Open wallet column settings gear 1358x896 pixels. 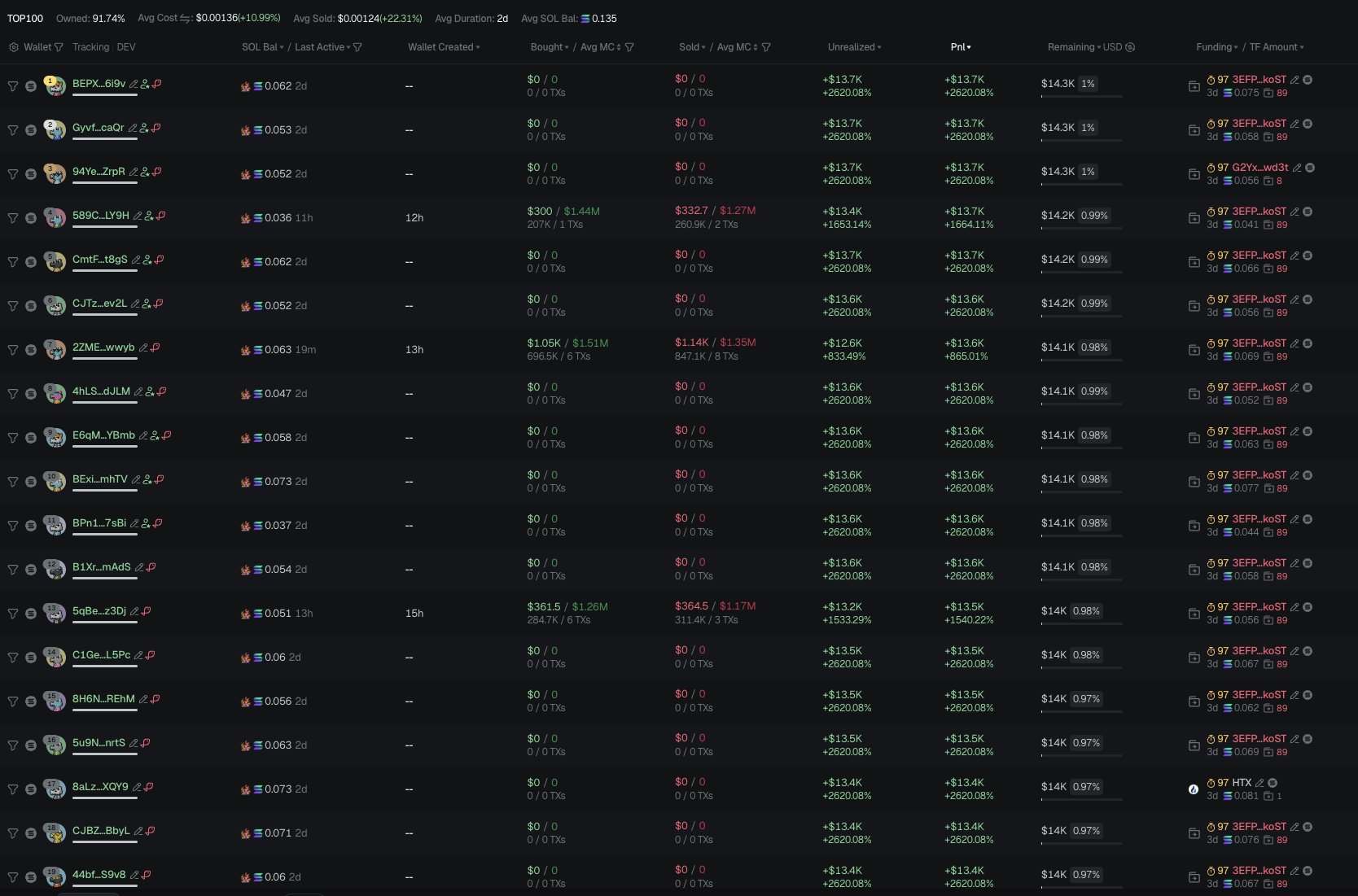13,47
